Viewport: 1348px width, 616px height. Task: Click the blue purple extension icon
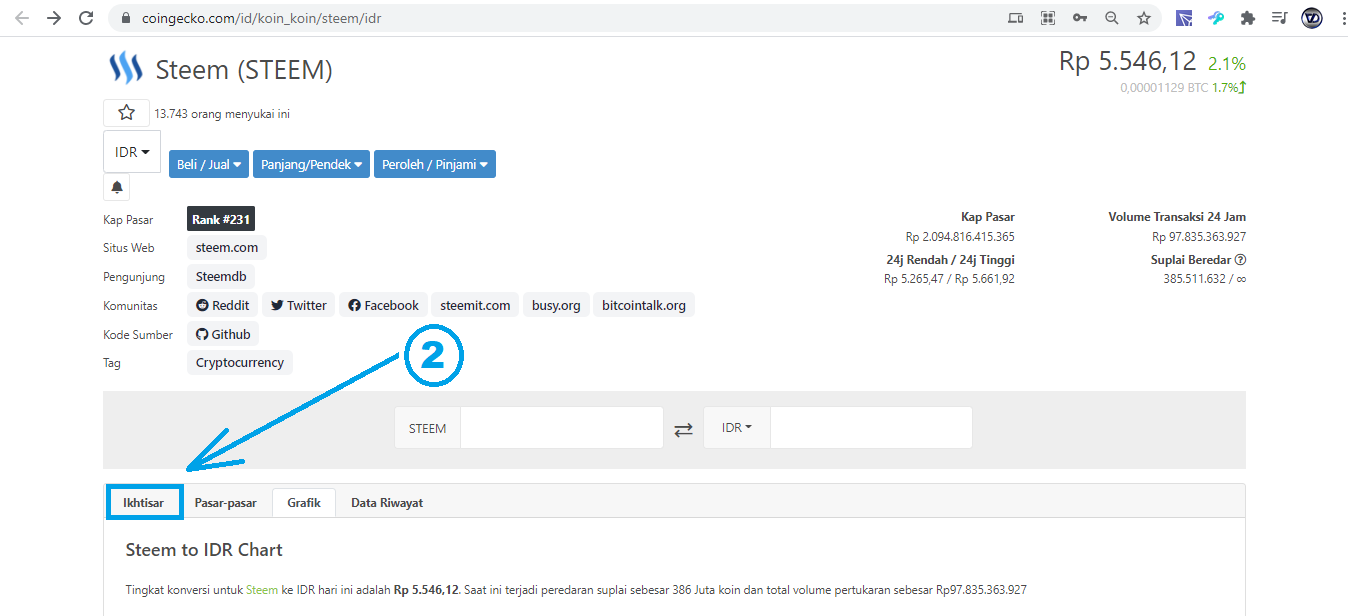pos(1184,18)
